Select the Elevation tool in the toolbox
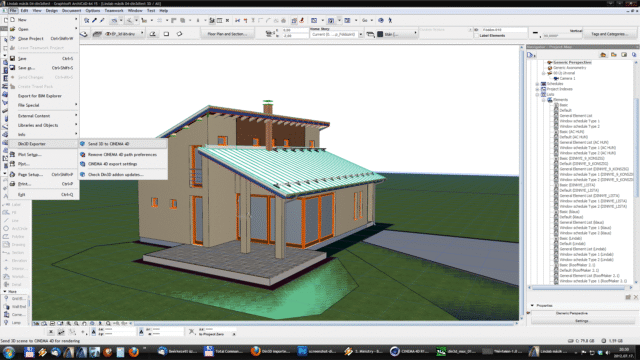640x360 pixels. coord(14,260)
